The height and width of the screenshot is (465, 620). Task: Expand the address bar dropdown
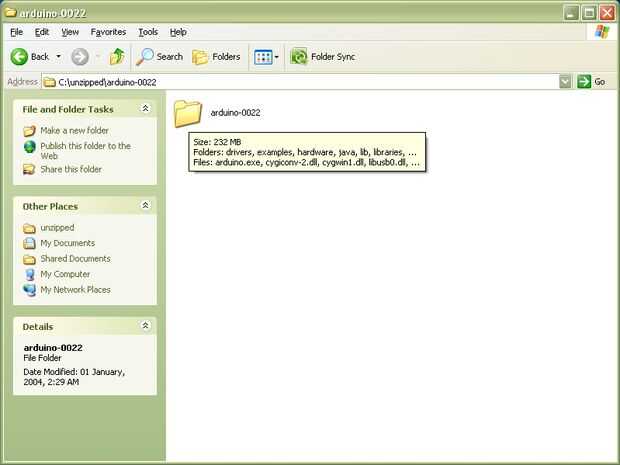565,82
